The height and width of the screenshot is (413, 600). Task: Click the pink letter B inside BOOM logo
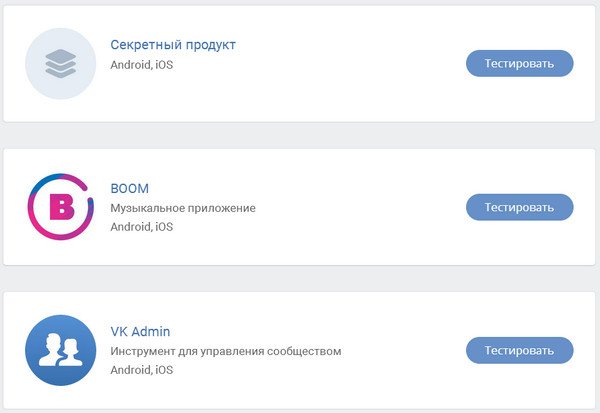[x=62, y=207]
